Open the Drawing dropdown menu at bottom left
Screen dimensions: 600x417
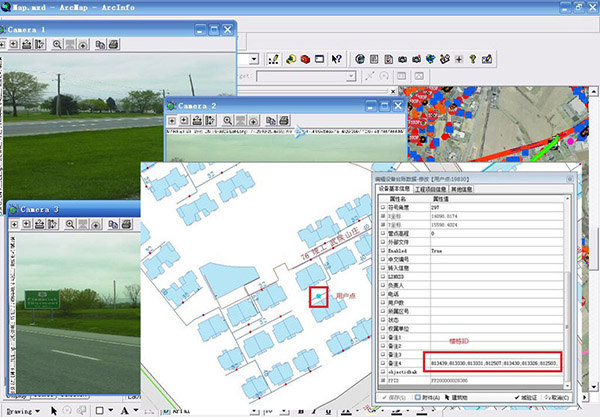coord(22,410)
